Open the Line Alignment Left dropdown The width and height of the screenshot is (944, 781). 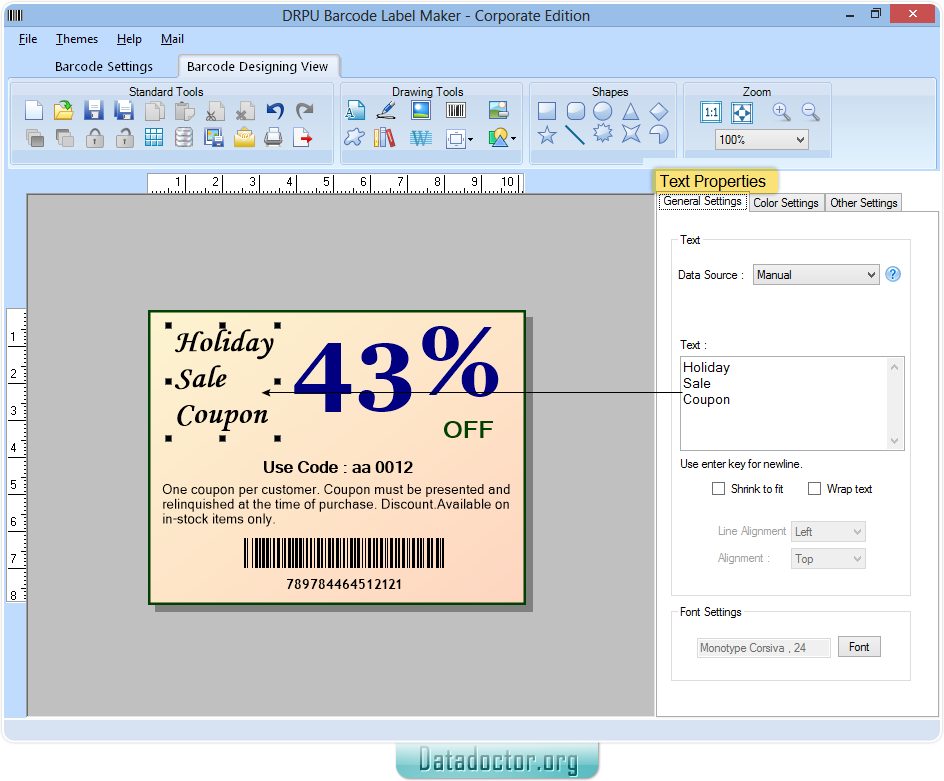[828, 532]
